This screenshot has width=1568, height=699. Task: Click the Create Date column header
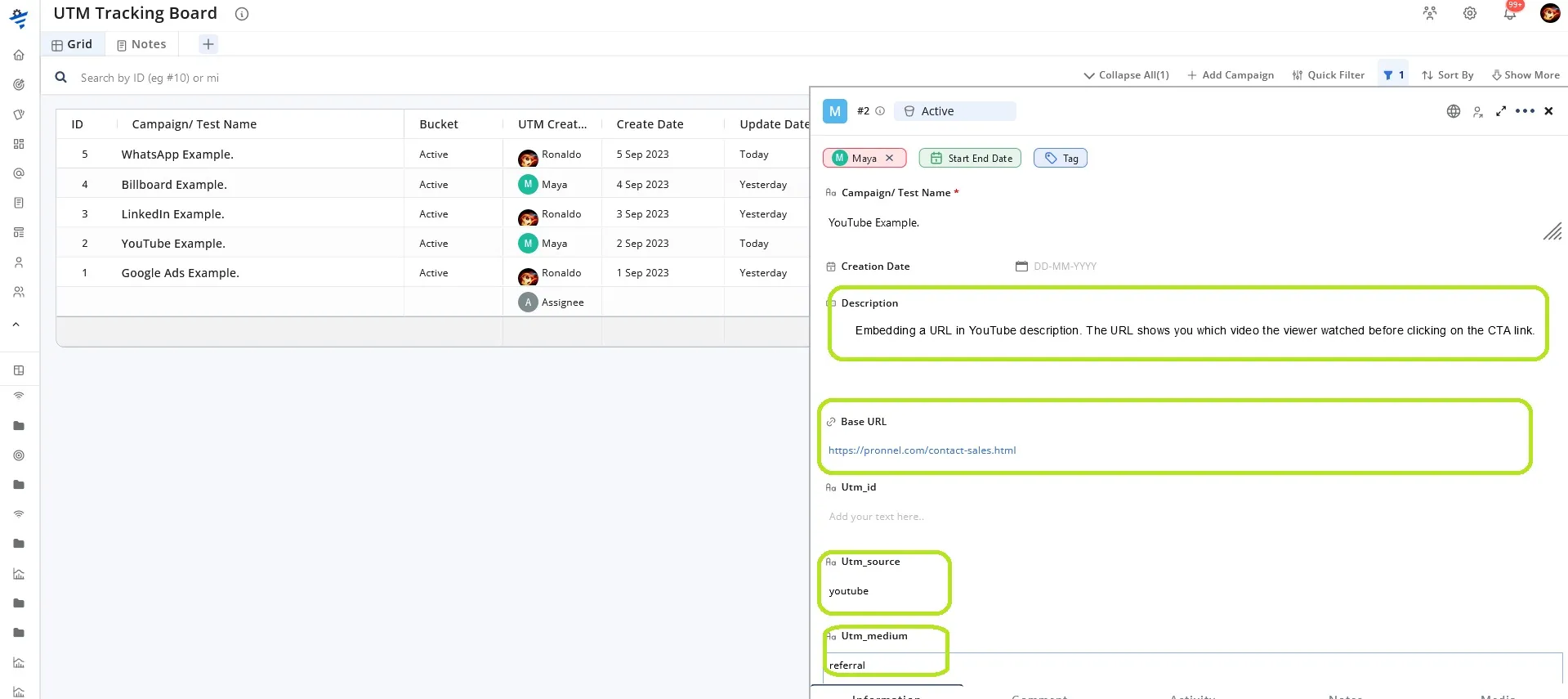tap(650, 124)
